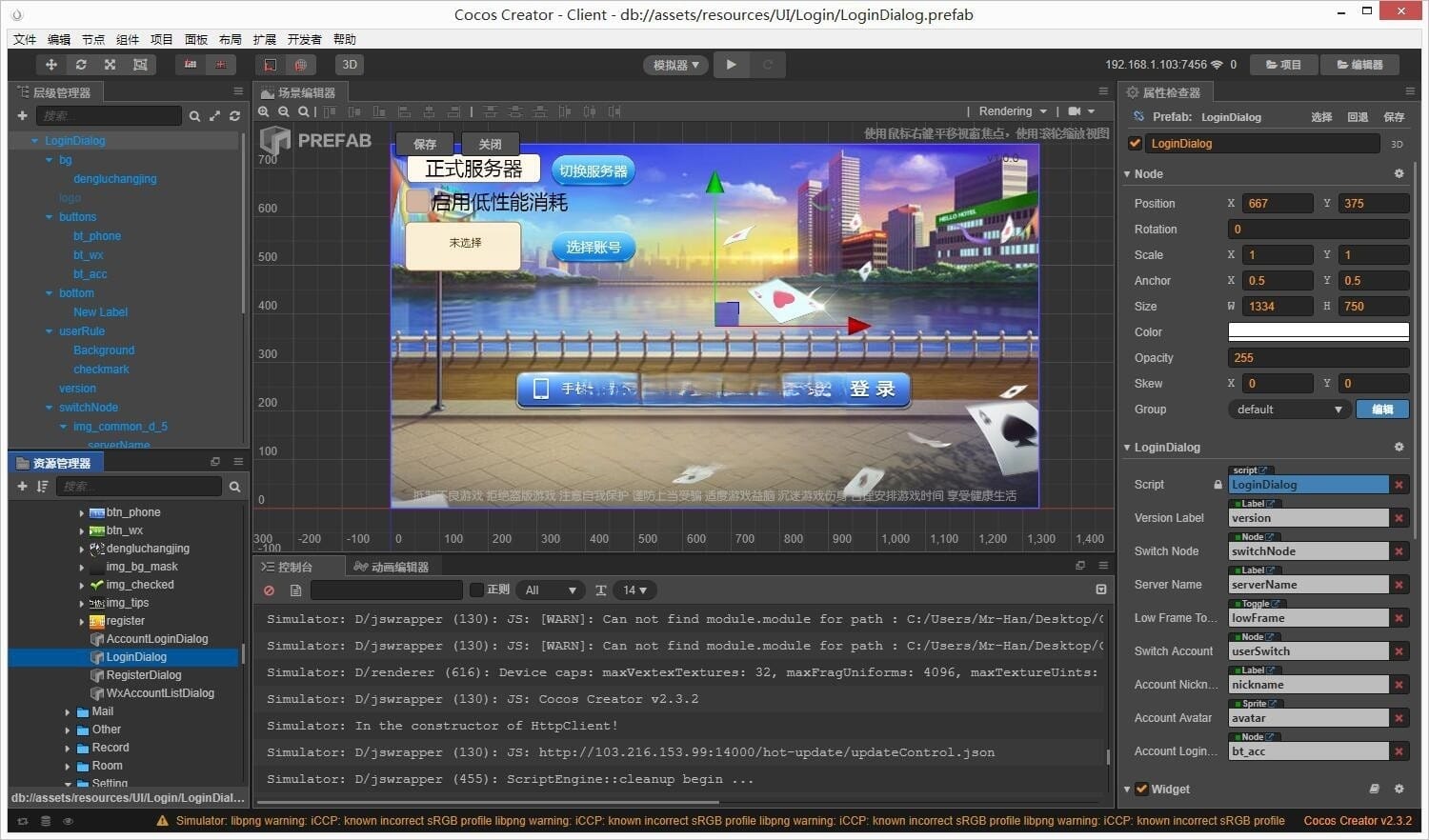The width and height of the screenshot is (1429, 840).
Task: Remove the Account Avatar reference
Action: coord(1399,718)
